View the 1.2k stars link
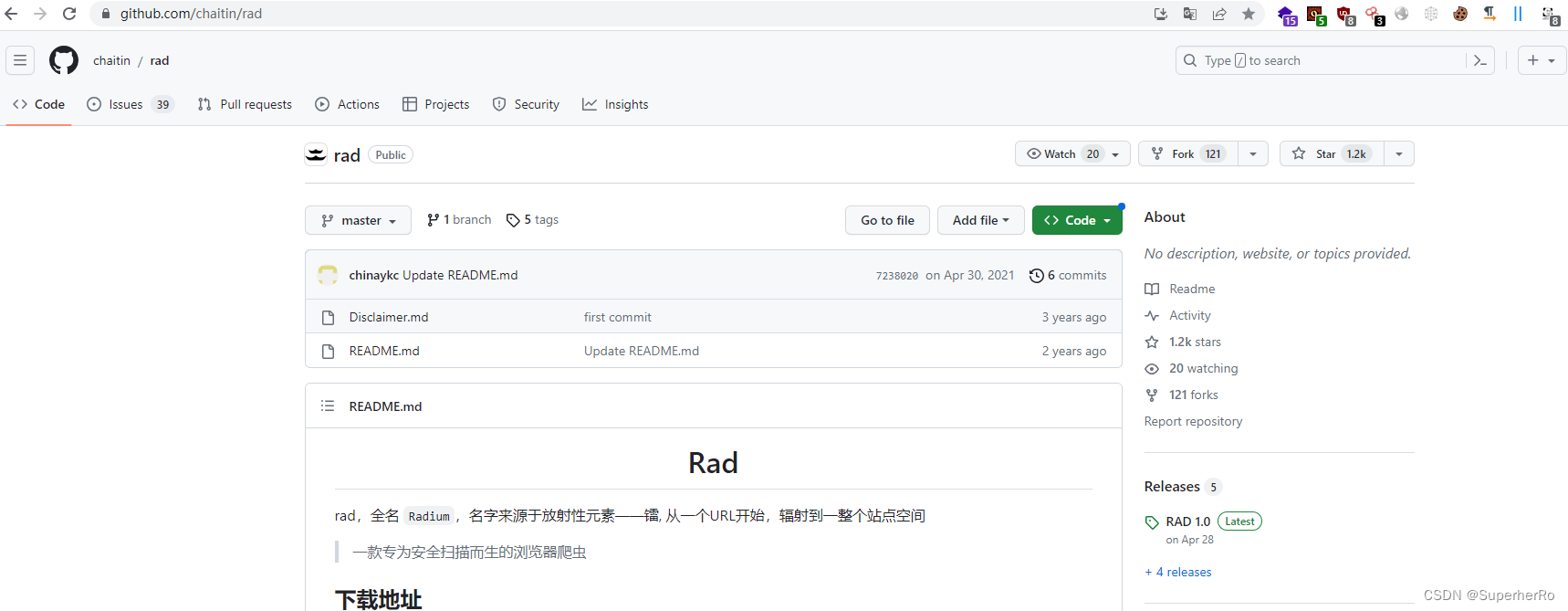1568x611 pixels. (x=1195, y=342)
